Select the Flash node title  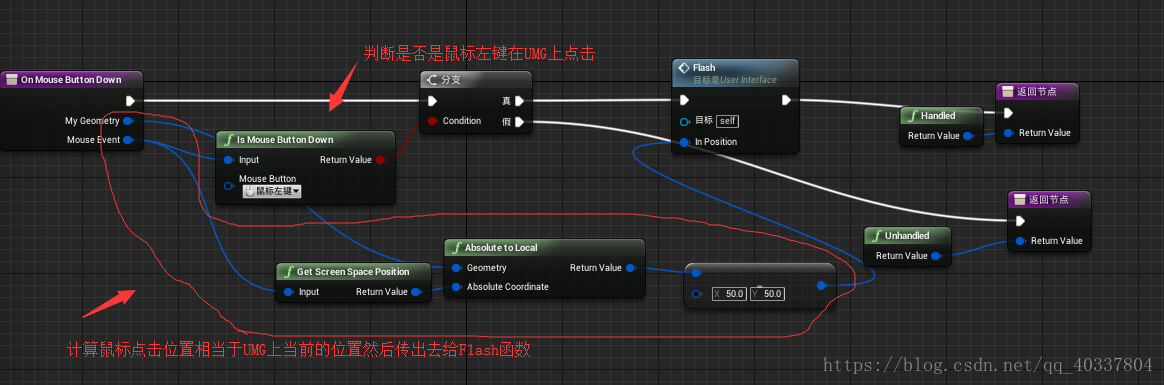pos(704,68)
